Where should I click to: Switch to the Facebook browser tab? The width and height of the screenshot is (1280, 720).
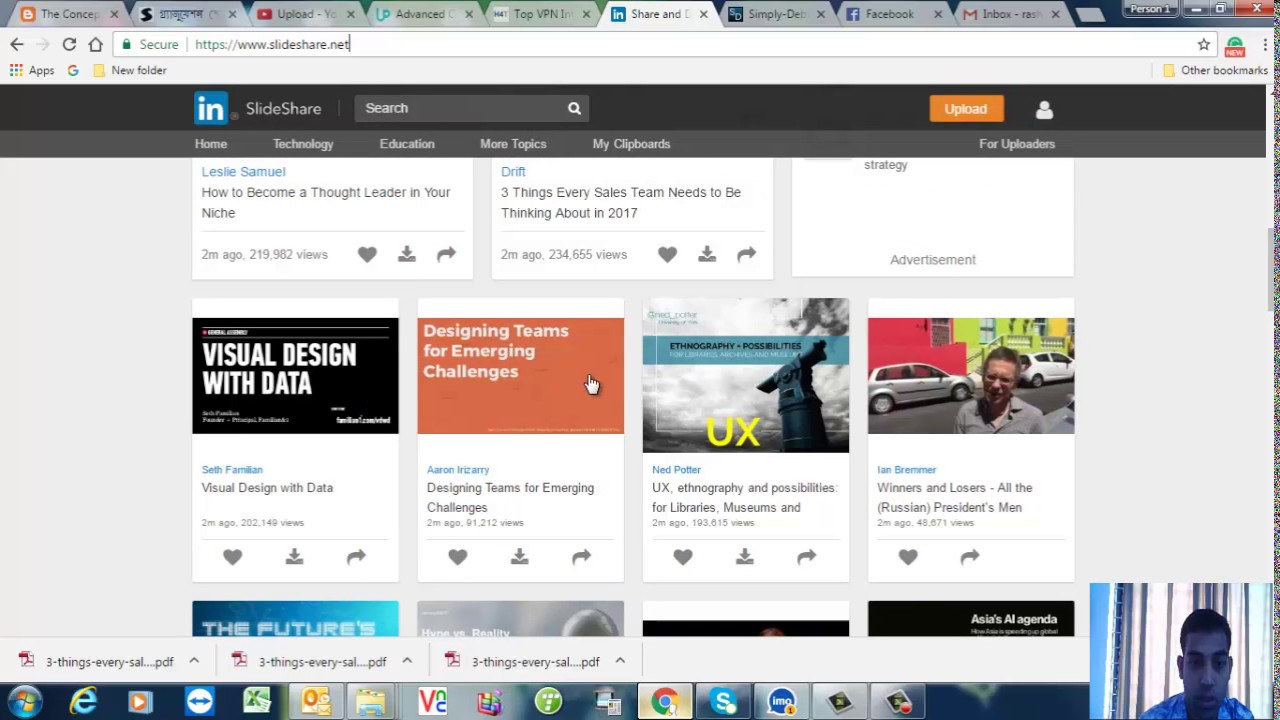890,14
